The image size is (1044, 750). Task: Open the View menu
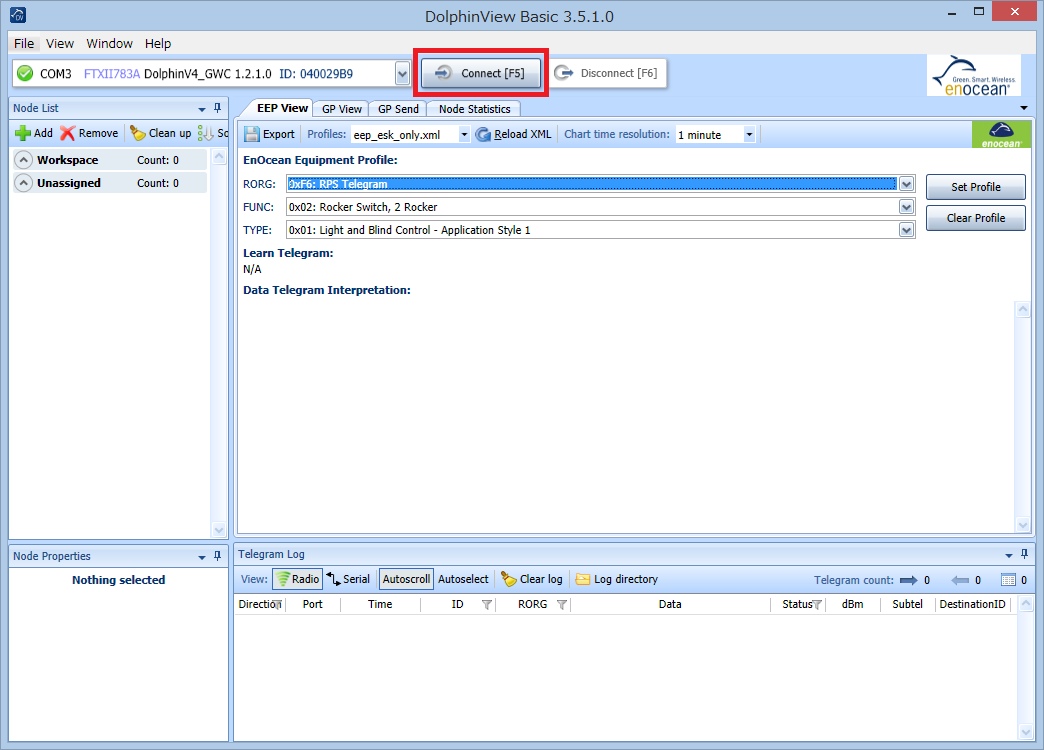pyautogui.click(x=59, y=43)
